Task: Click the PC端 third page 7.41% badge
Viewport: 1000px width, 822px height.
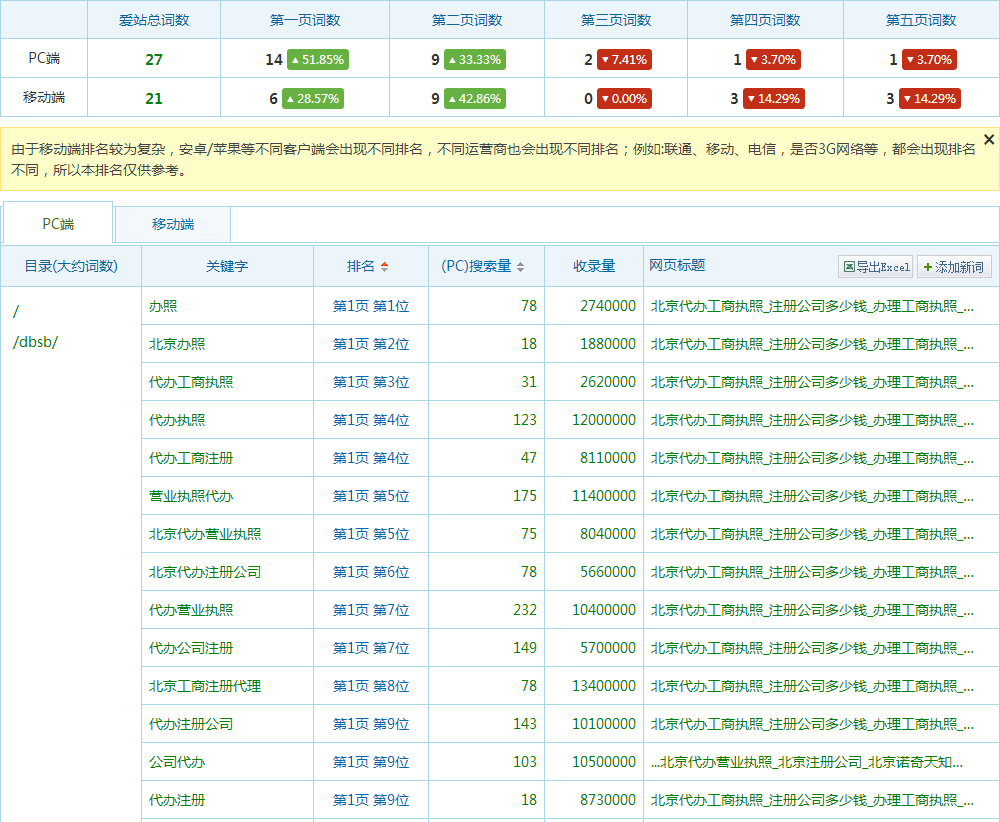Action: point(624,60)
